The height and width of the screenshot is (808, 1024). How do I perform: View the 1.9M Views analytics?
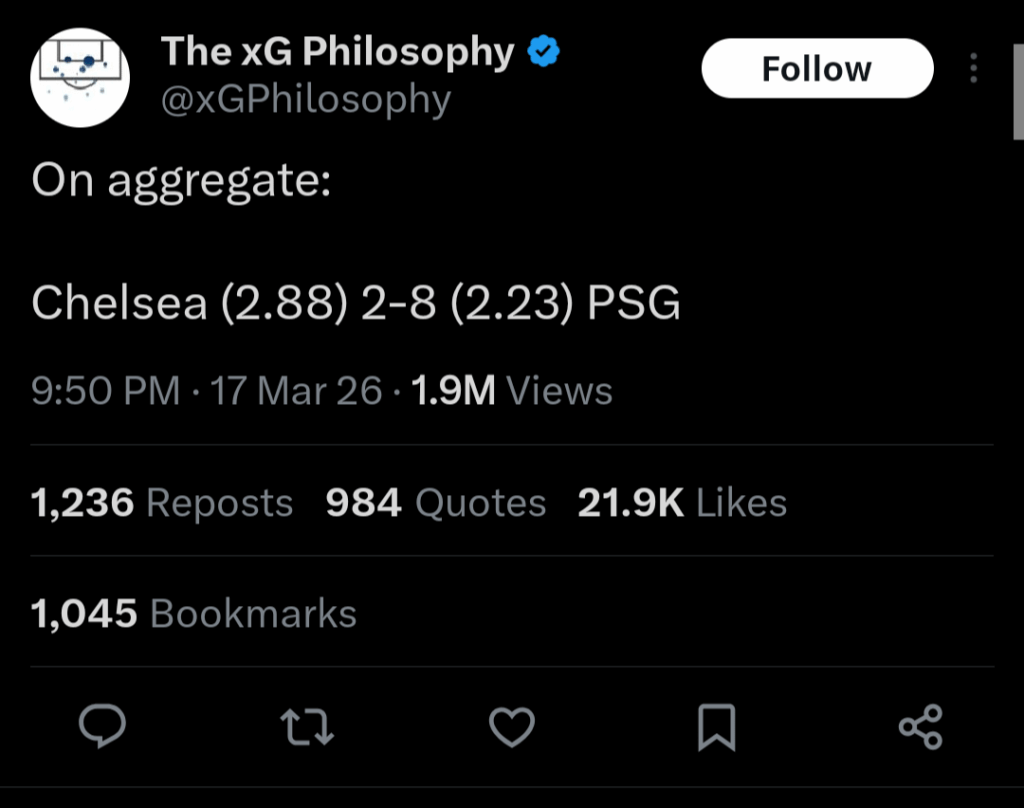513,391
